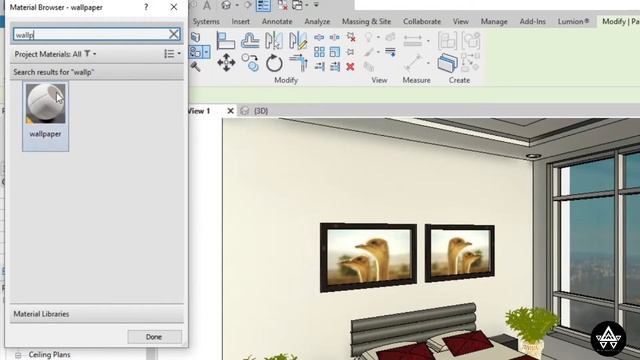
Task: Open the Lumion ribbon tab
Action: click(x=573, y=21)
